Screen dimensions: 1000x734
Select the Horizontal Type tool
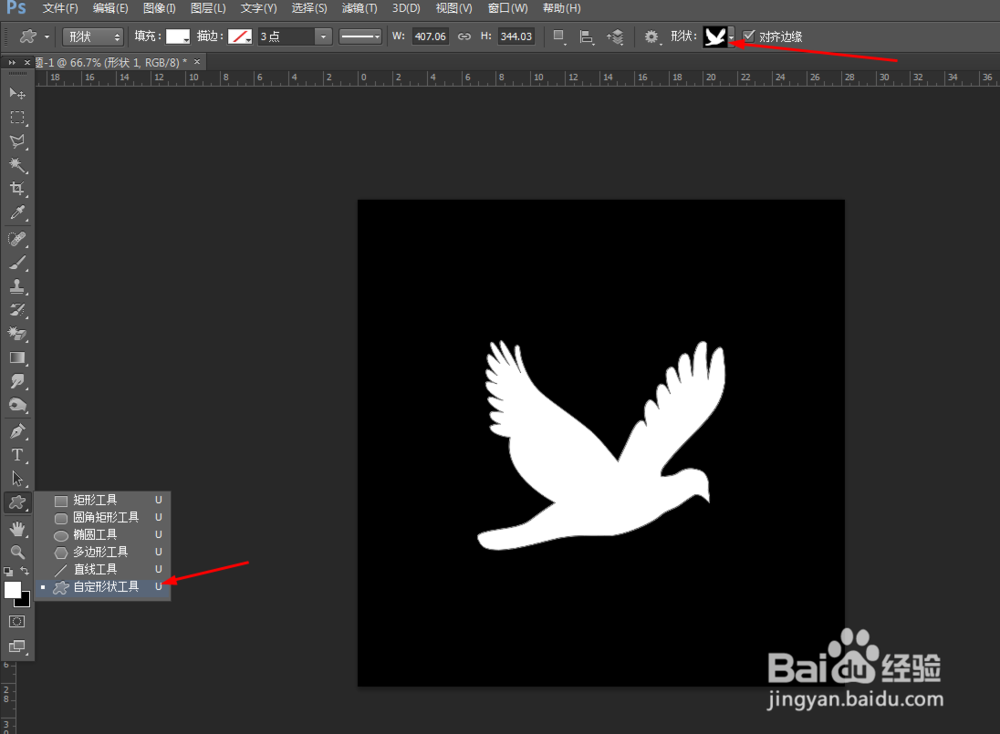[17, 455]
